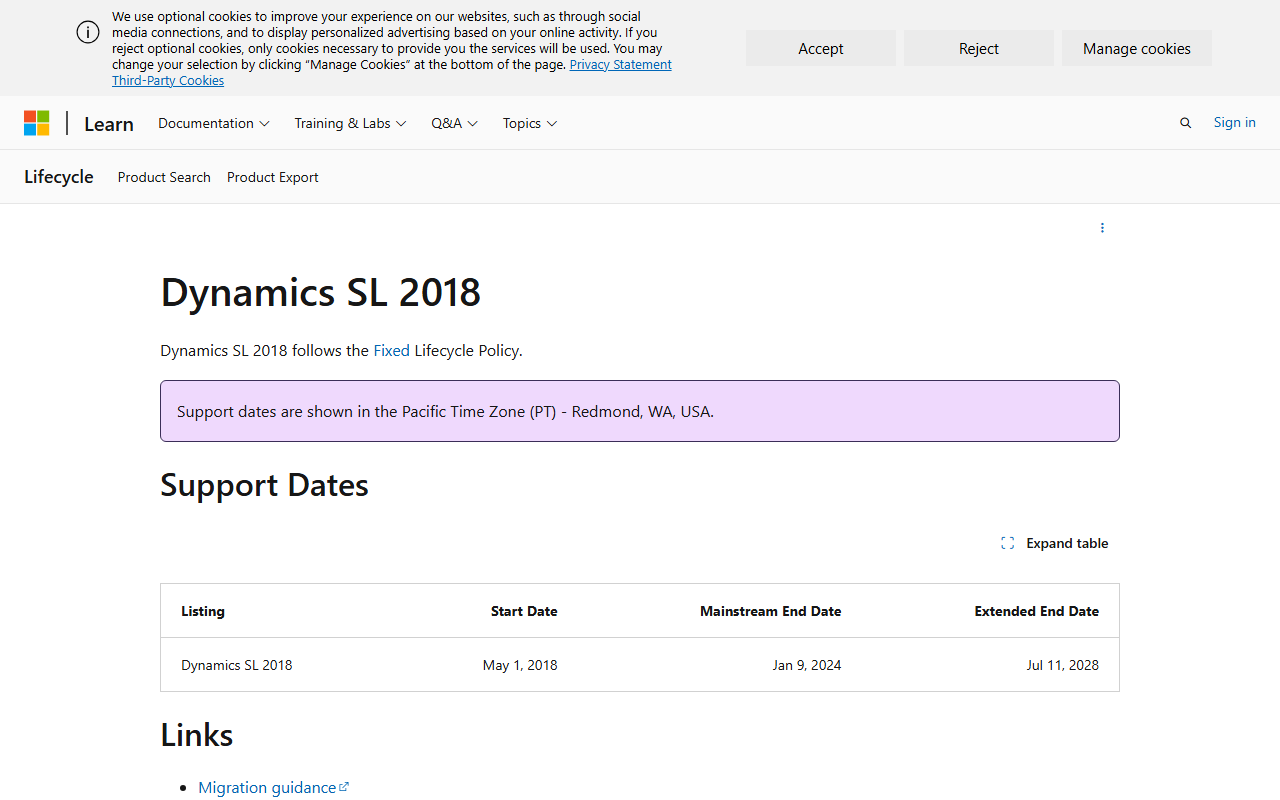
Task: Open the Lifecycle home link
Action: (x=59, y=177)
